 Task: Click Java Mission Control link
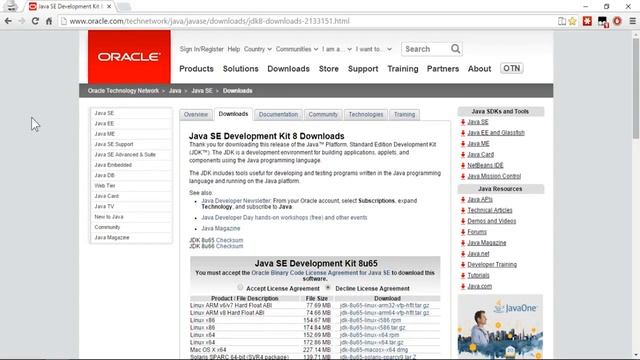(494, 176)
